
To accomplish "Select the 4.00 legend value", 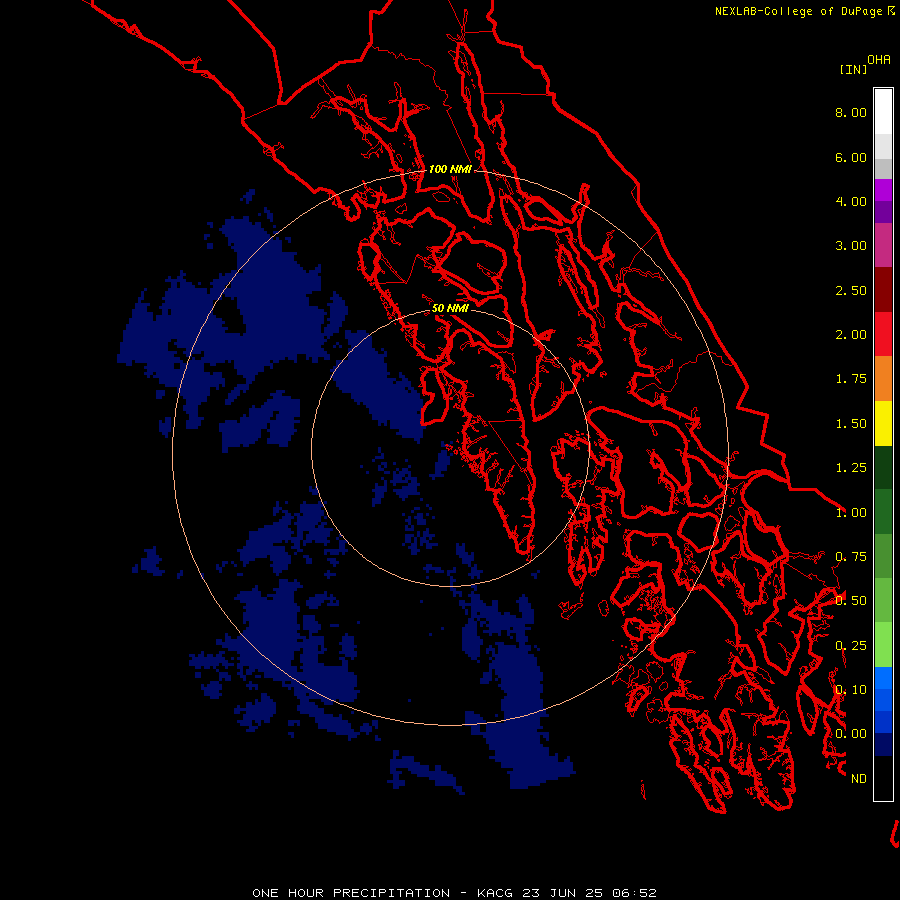I will coord(851,201).
